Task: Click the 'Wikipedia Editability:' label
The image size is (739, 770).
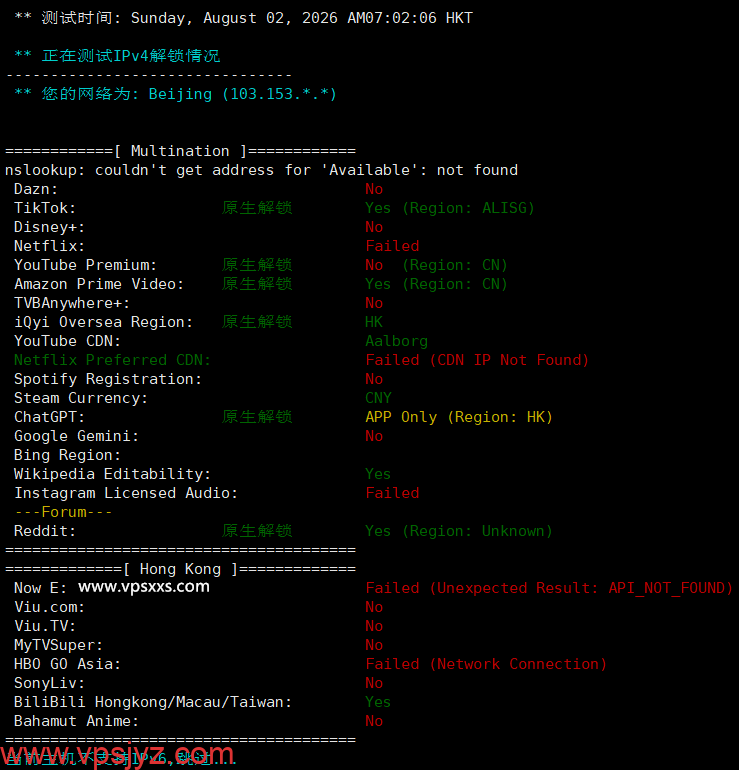Action: (x=112, y=474)
